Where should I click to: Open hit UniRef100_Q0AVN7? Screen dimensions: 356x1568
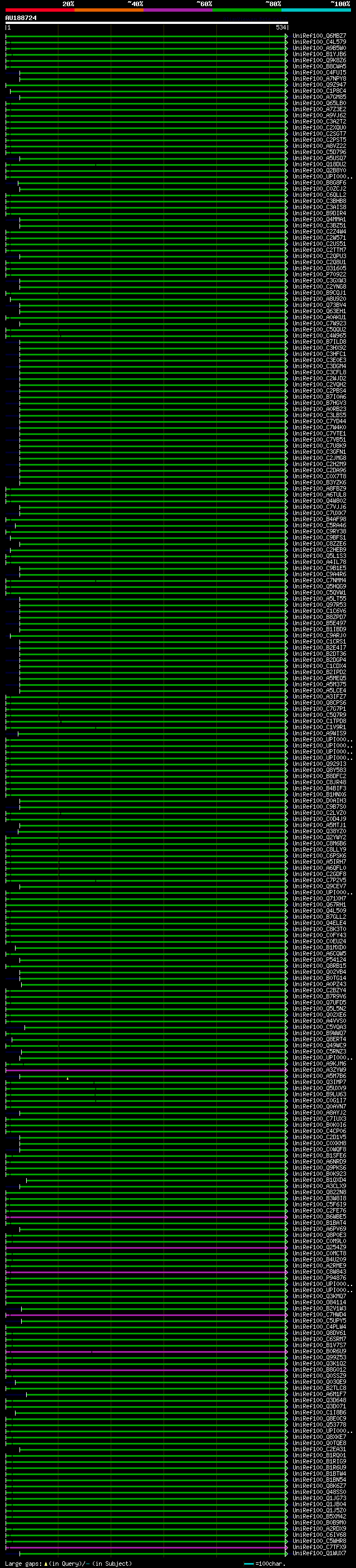[319, 1106]
